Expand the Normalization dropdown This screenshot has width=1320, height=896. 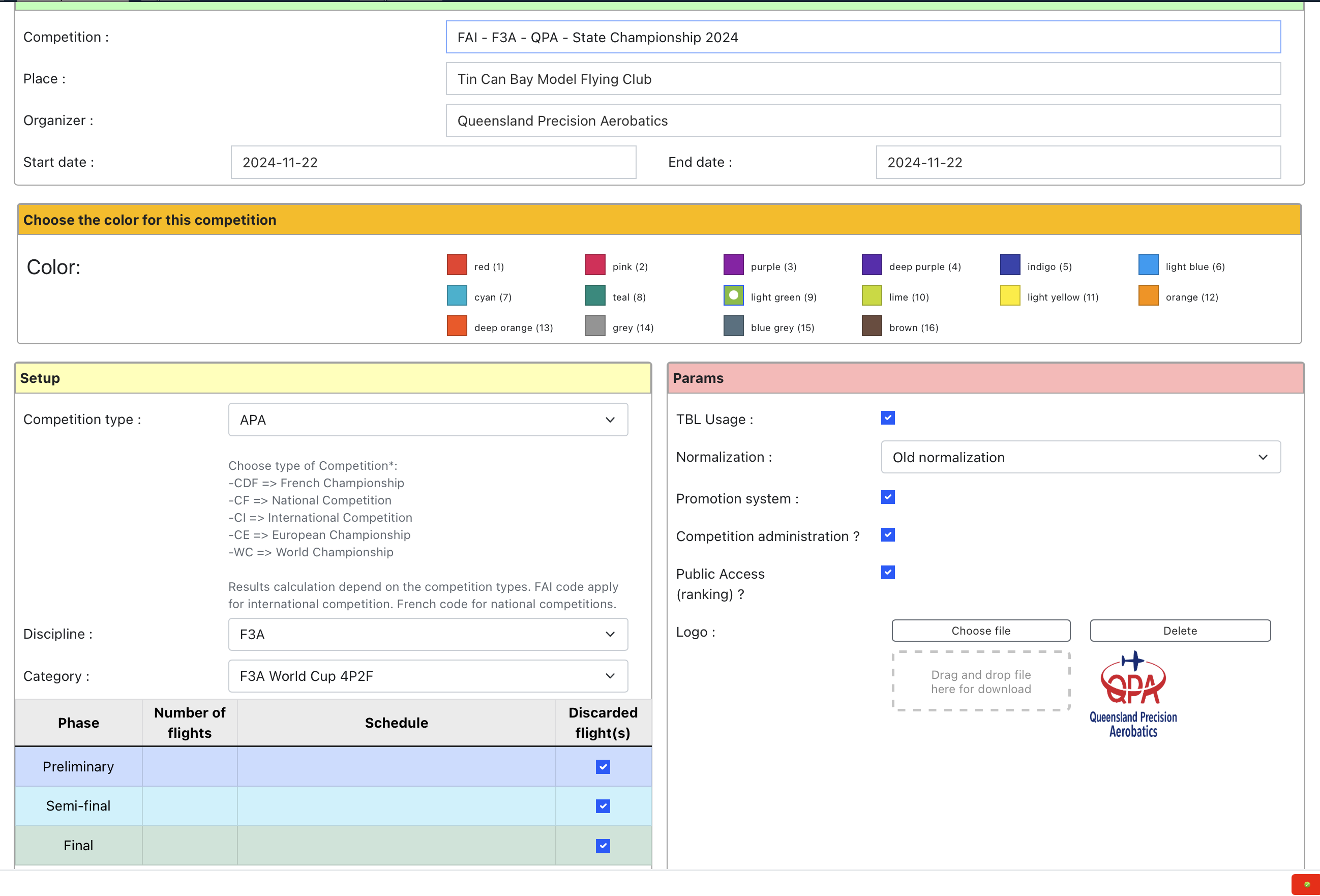(1081, 457)
